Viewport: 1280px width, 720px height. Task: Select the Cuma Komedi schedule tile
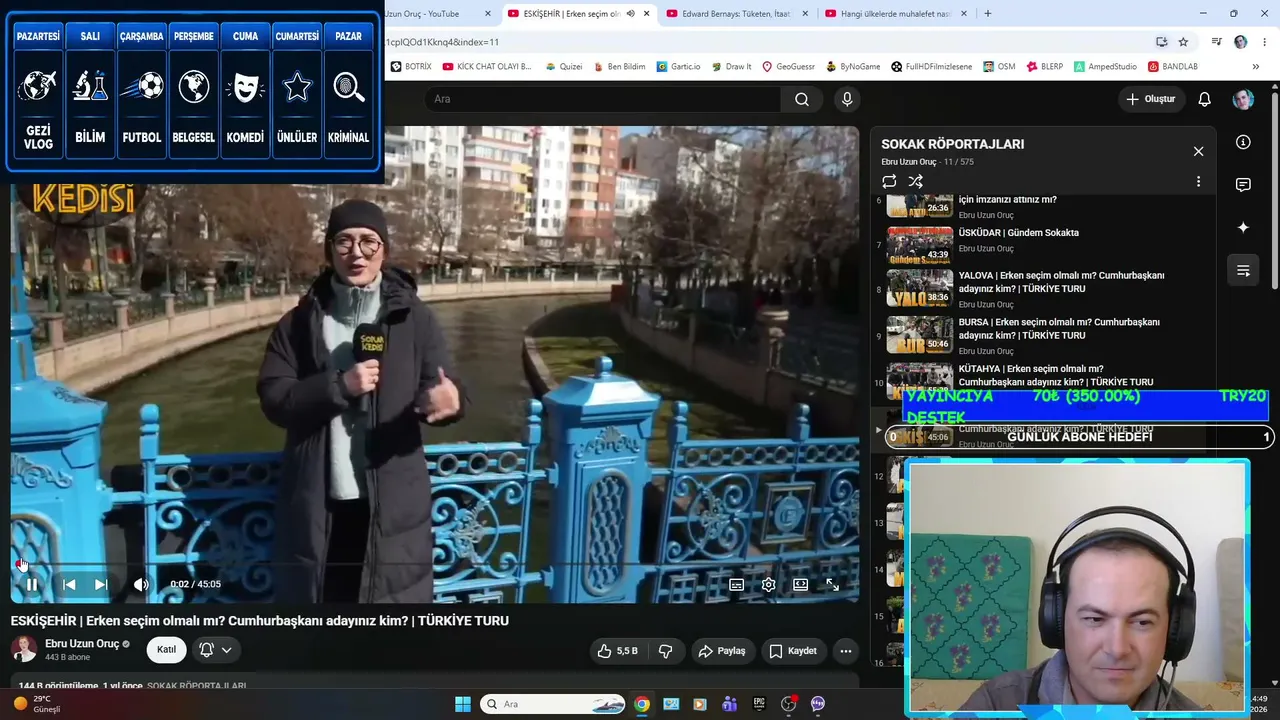(x=245, y=92)
